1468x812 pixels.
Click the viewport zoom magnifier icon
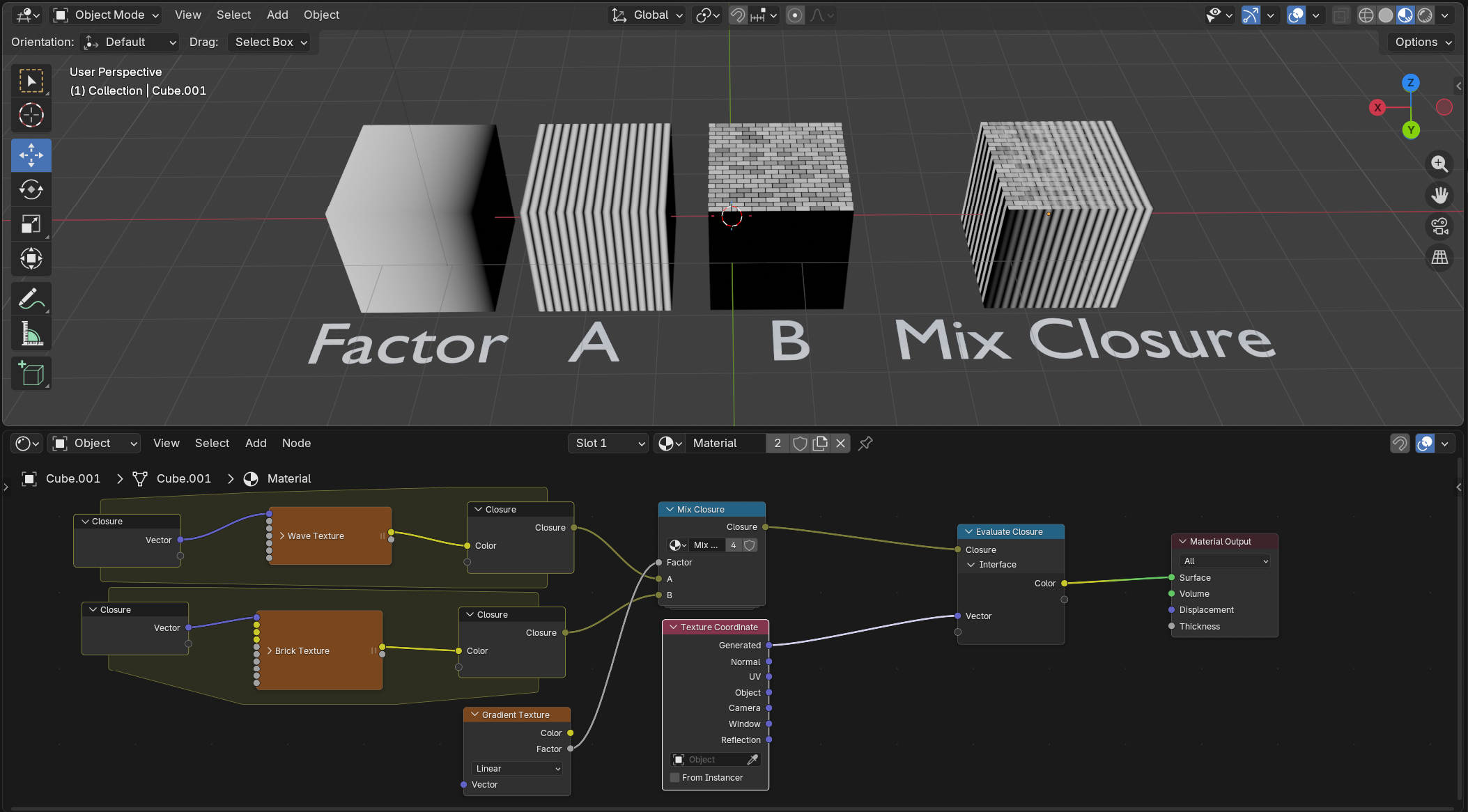[x=1439, y=164]
